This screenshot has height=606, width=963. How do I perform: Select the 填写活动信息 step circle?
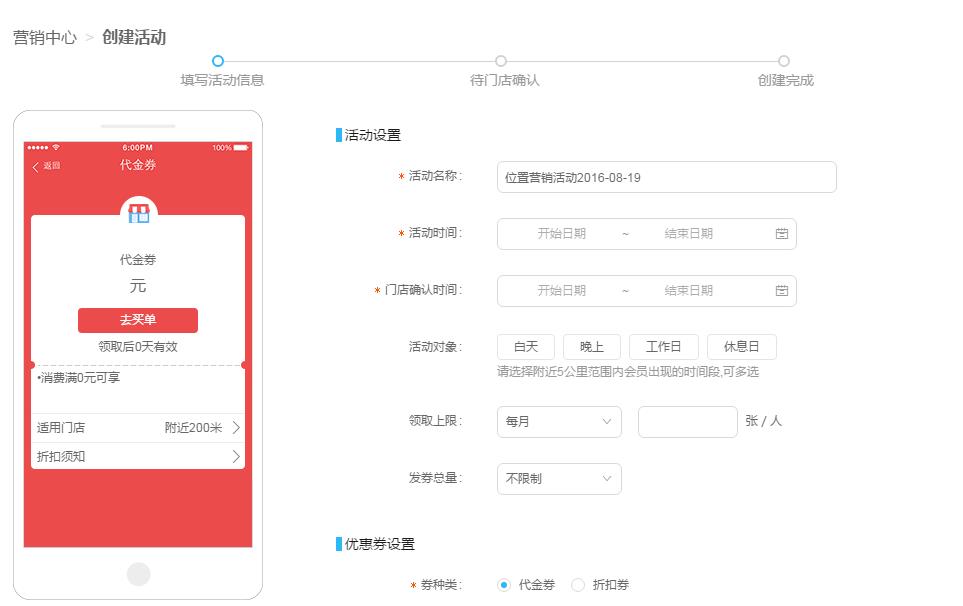pyautogui.click(x=217, y=61)
